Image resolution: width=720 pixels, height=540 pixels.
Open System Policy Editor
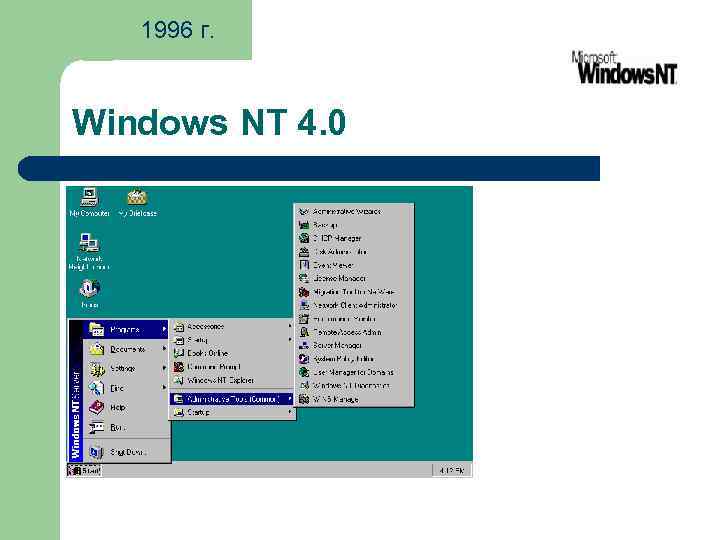point(354,359)
